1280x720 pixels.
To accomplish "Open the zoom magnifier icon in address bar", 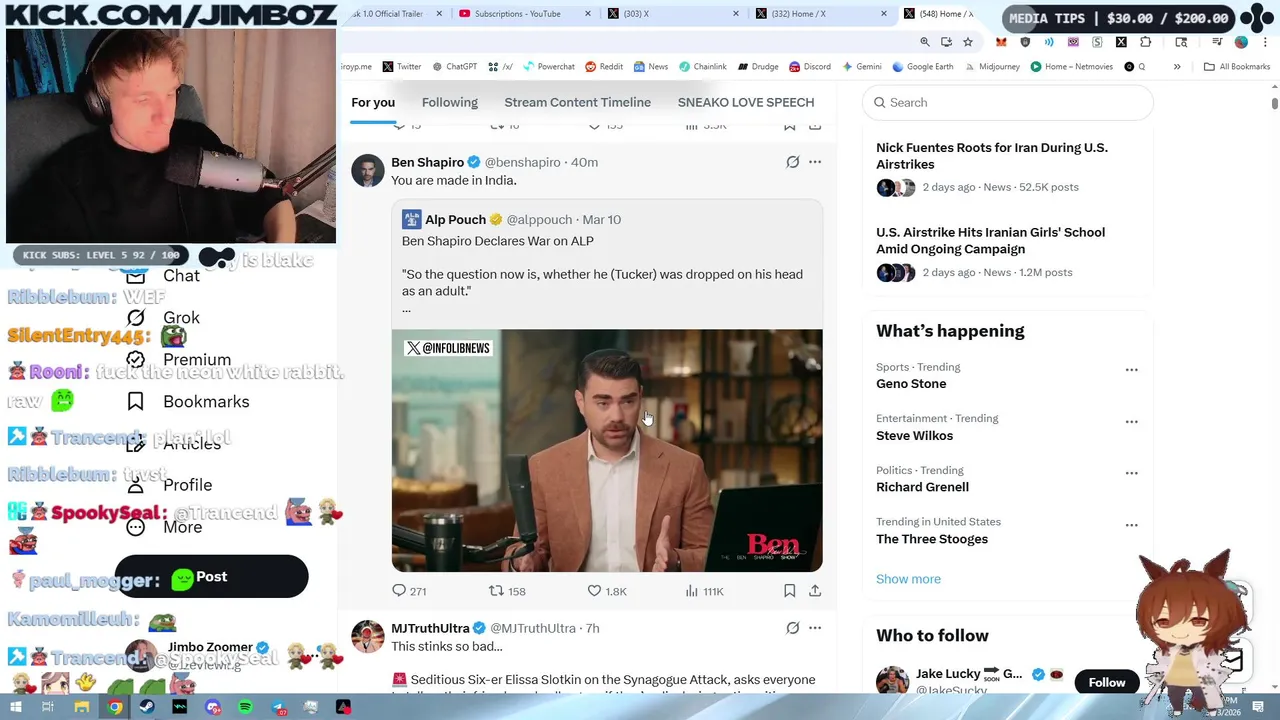I will click(925, 42).
